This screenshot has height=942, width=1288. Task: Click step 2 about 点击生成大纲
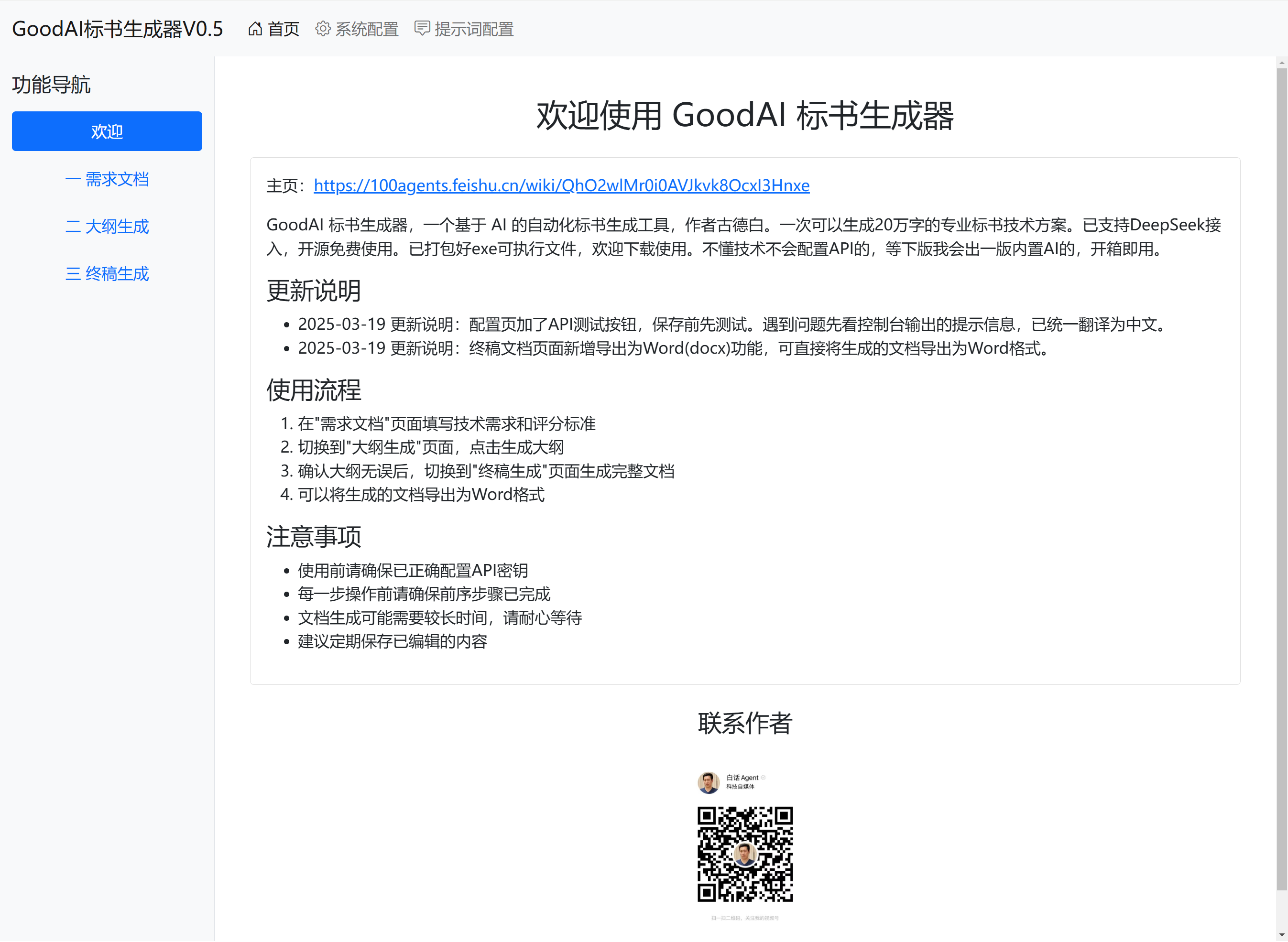point(431,447)
